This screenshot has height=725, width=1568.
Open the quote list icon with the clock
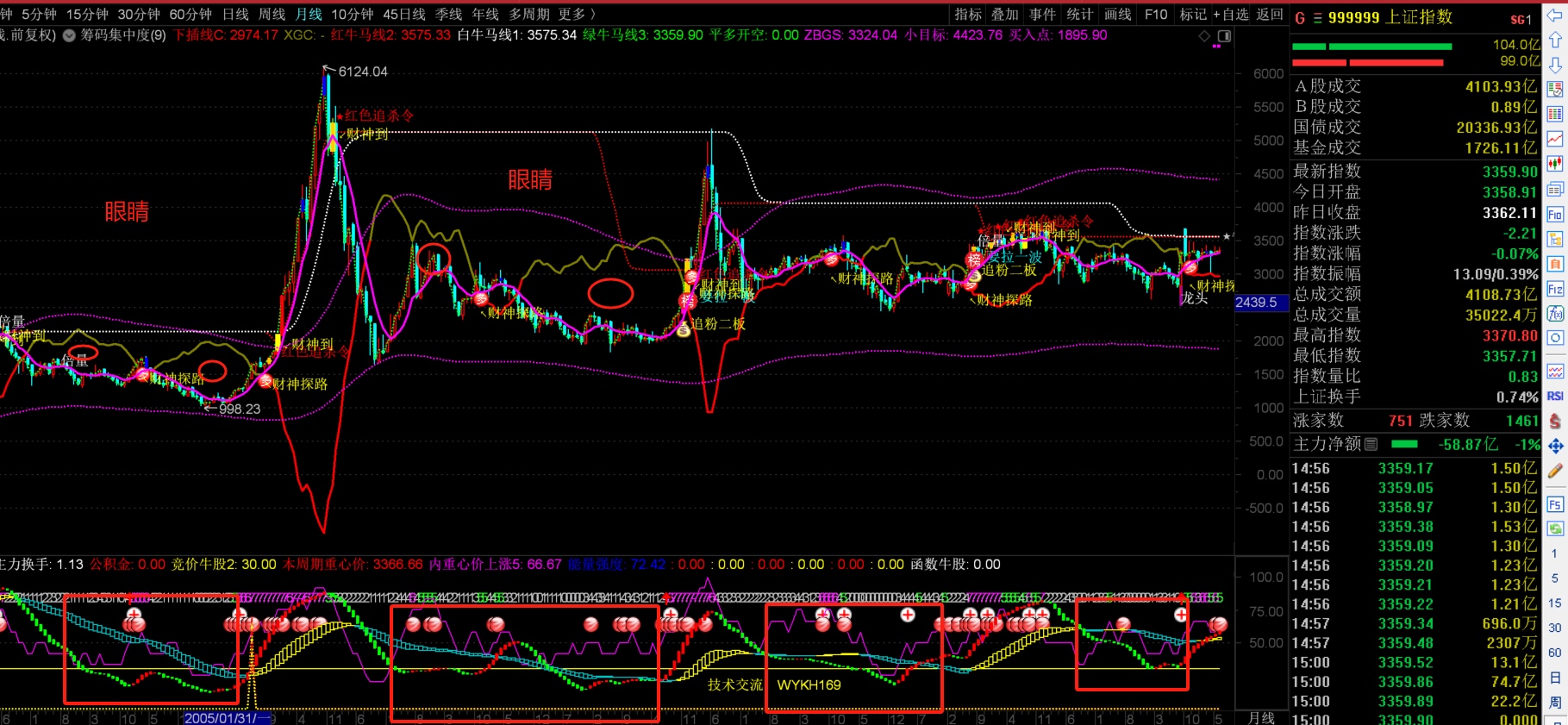[x=1555, y=90]
